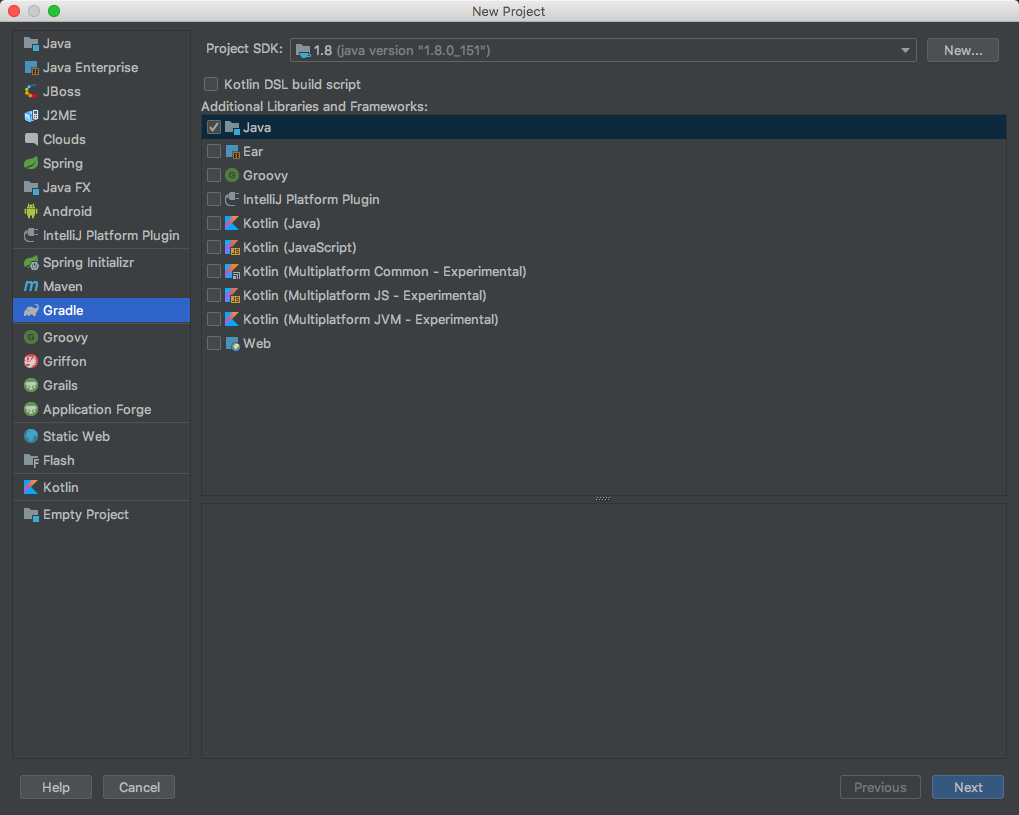Click the Empty Project icon in sidebar
The width and height of the screenshot is (1019, 815).
(31, 514)
